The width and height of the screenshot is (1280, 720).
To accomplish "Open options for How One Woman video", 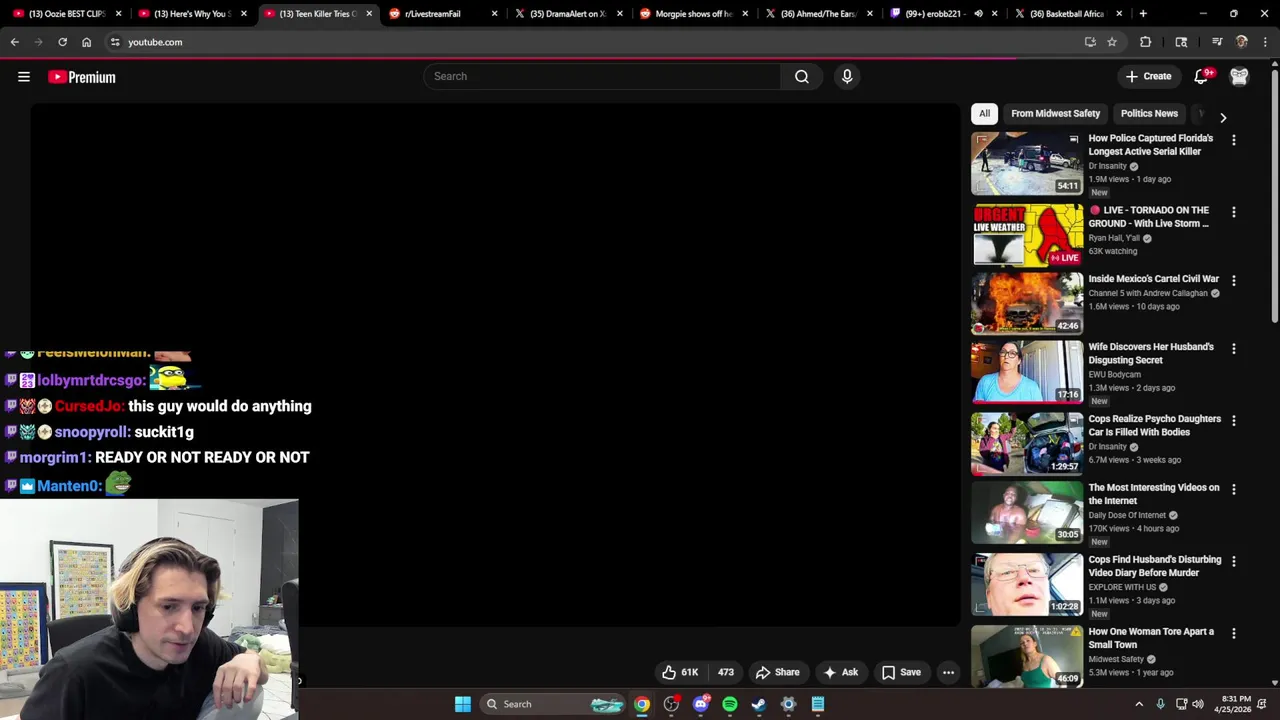I will [x=1233, y=634].
